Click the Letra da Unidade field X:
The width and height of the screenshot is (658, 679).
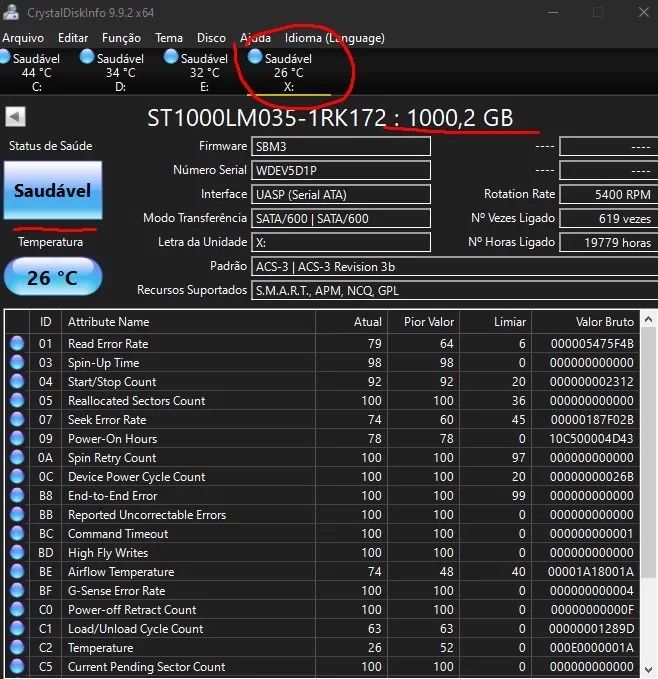pyautogui.click(x=341, y=242)
